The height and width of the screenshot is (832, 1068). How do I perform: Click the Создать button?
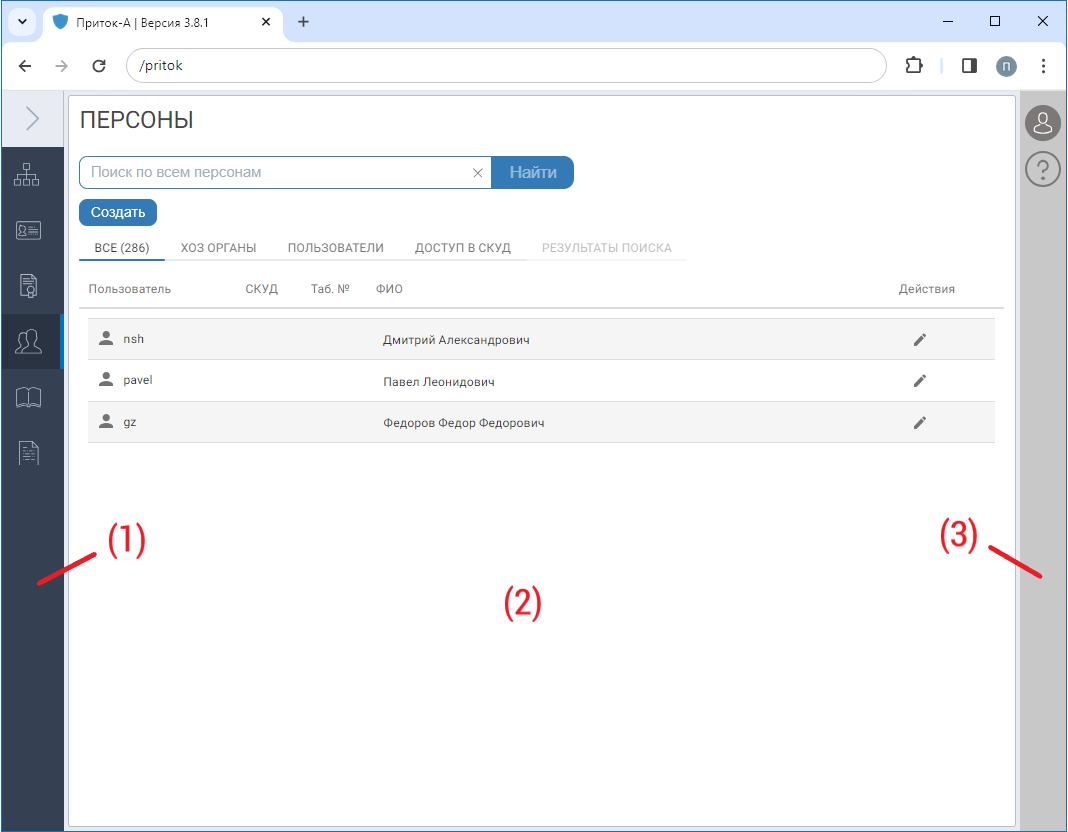click(118, 212)
